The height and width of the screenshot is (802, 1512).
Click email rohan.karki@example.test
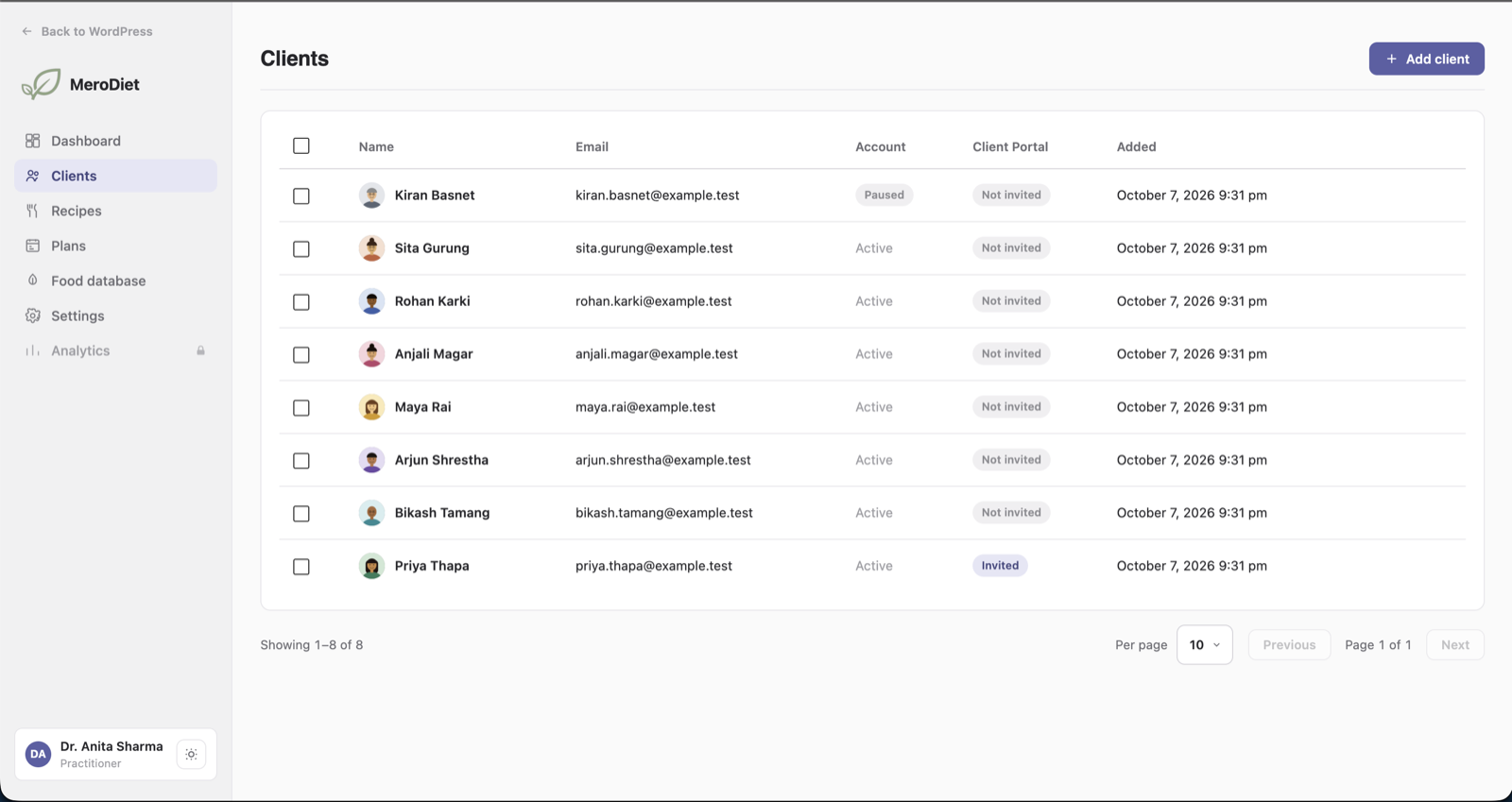tap(654, 301)
